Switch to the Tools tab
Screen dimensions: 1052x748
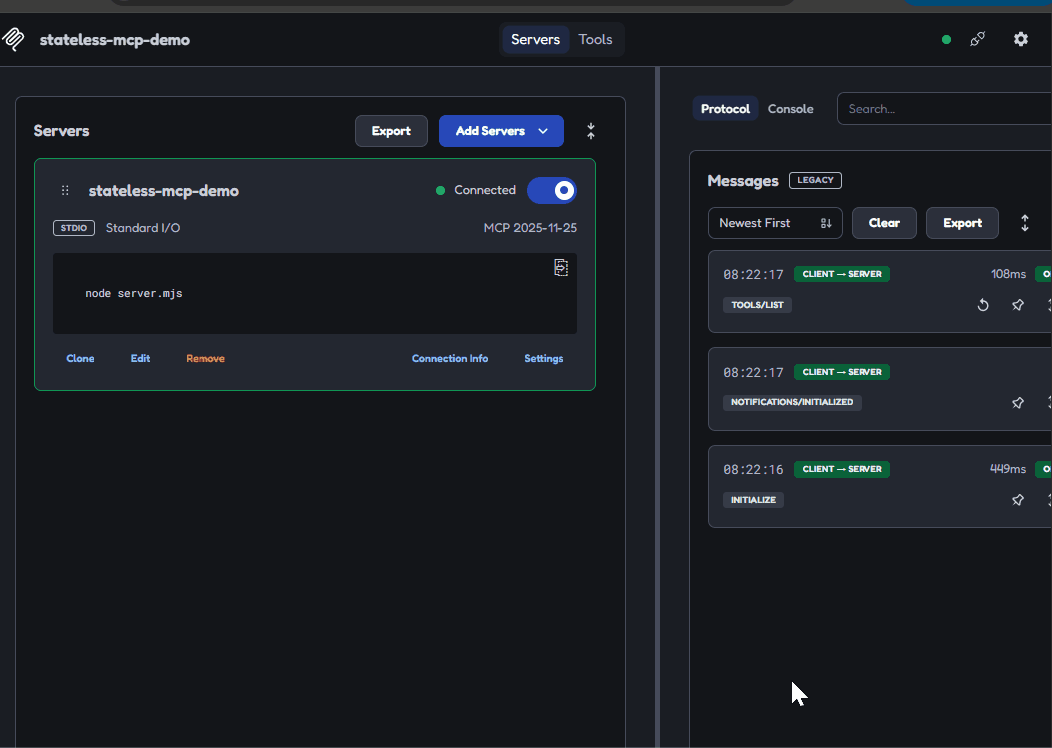[x=595, y=40]
